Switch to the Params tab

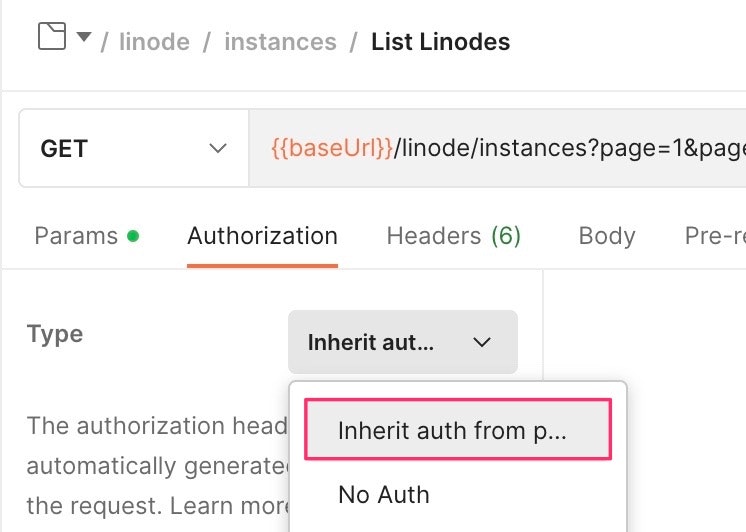pyautogui.click(x=87, y=236)
